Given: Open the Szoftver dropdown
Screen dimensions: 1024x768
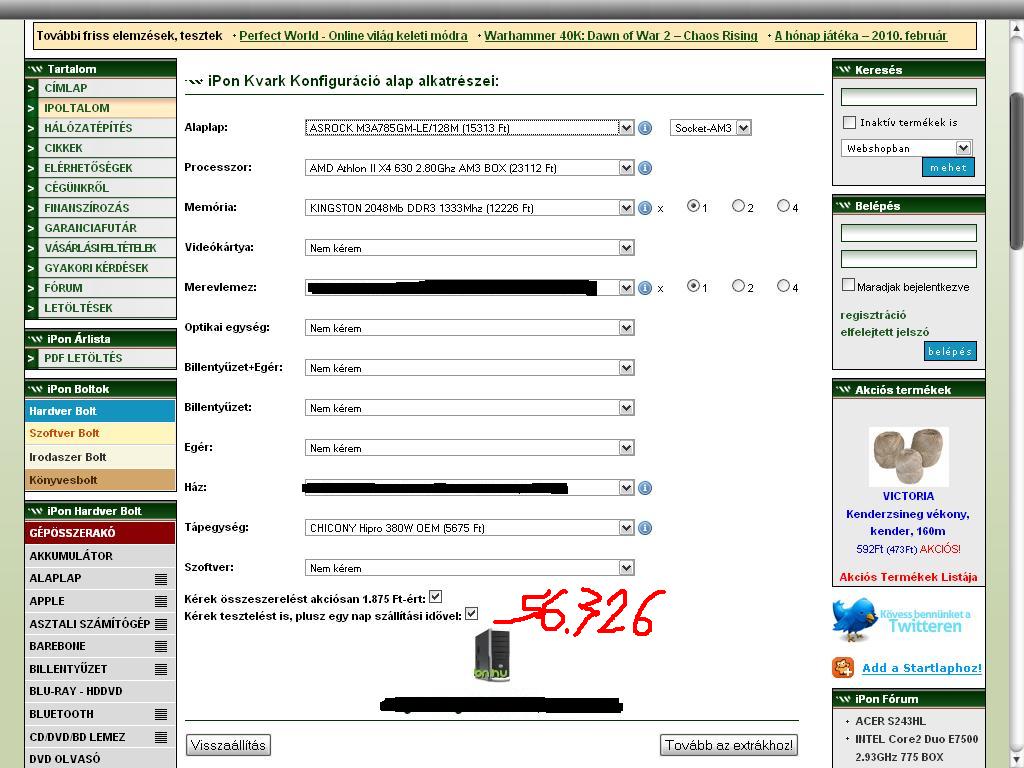Looking at the screenshot, I should (x=470, y=568).
